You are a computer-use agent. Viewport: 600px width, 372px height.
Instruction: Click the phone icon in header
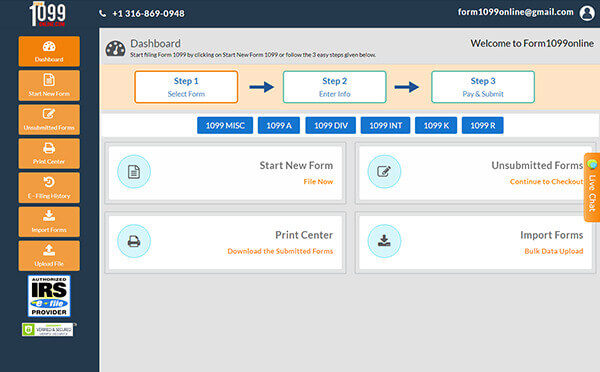click(x=103, y=13)
